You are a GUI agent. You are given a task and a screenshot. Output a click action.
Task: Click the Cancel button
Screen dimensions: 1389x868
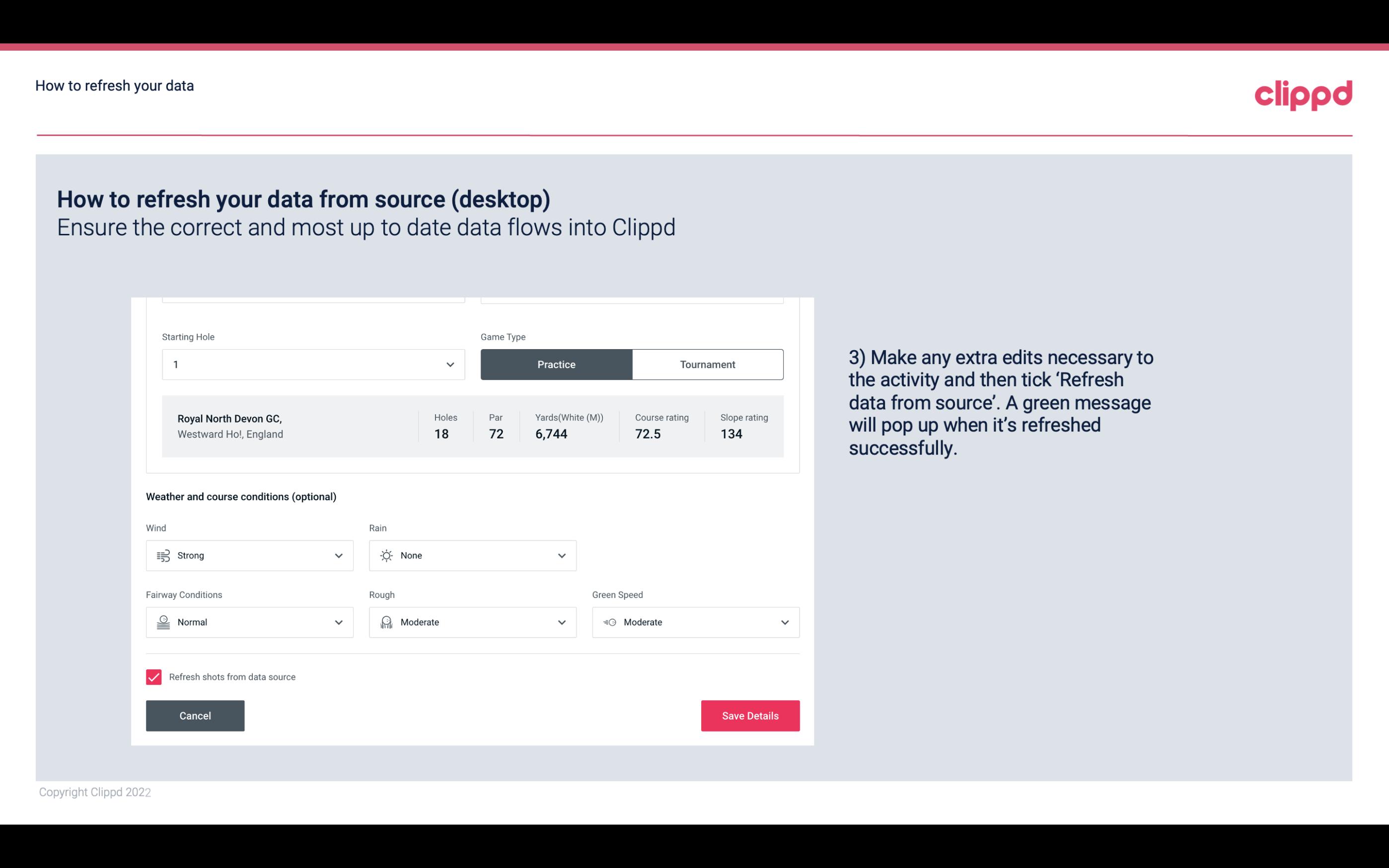click(195, 715)
